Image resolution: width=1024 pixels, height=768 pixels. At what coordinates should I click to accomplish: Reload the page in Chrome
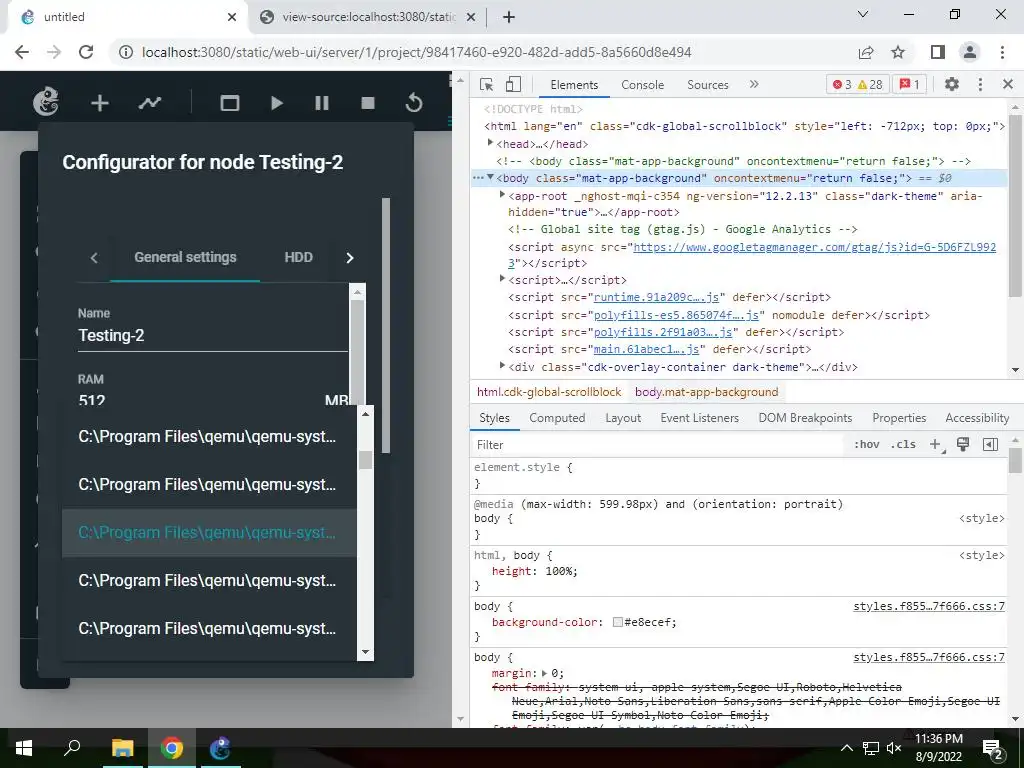(x=86, y=52)
